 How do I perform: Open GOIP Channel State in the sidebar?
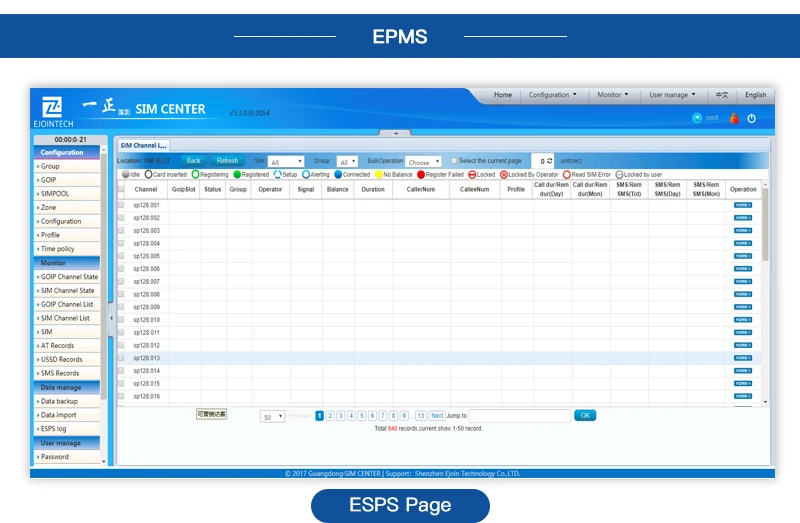(x=67, y=277)
